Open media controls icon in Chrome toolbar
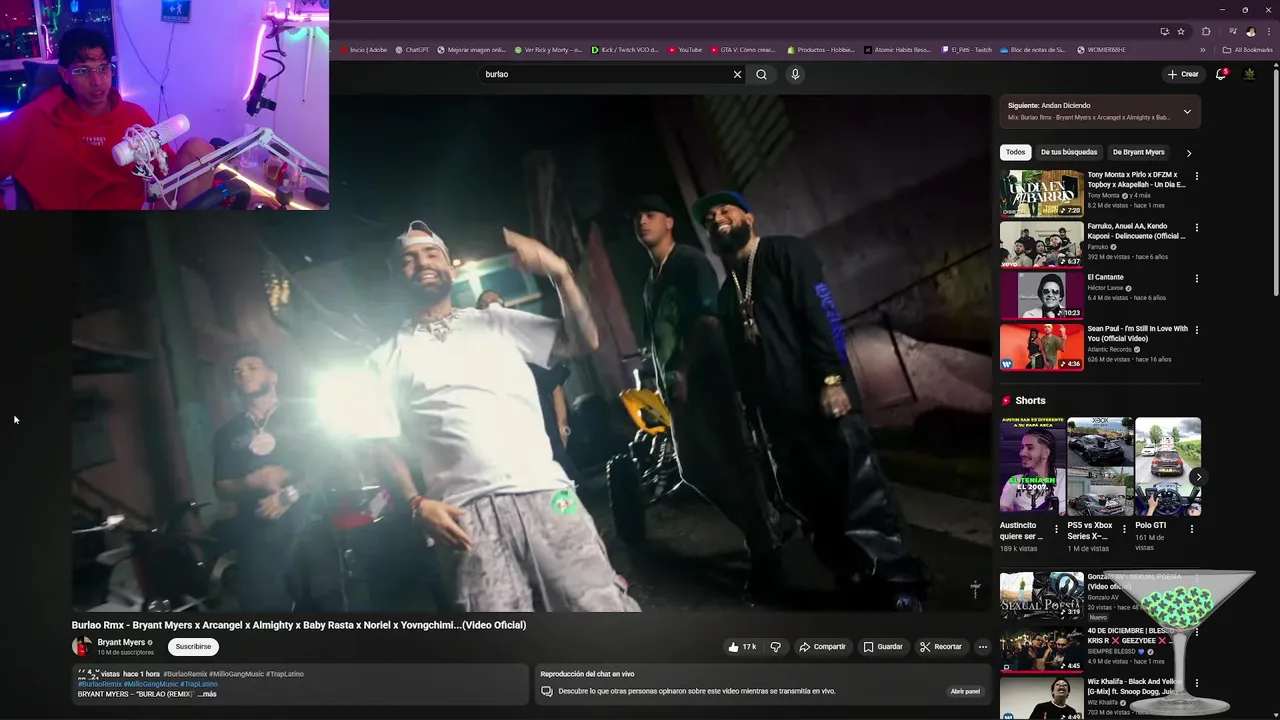This screenshot has height=720, width=1280. 1231,31
